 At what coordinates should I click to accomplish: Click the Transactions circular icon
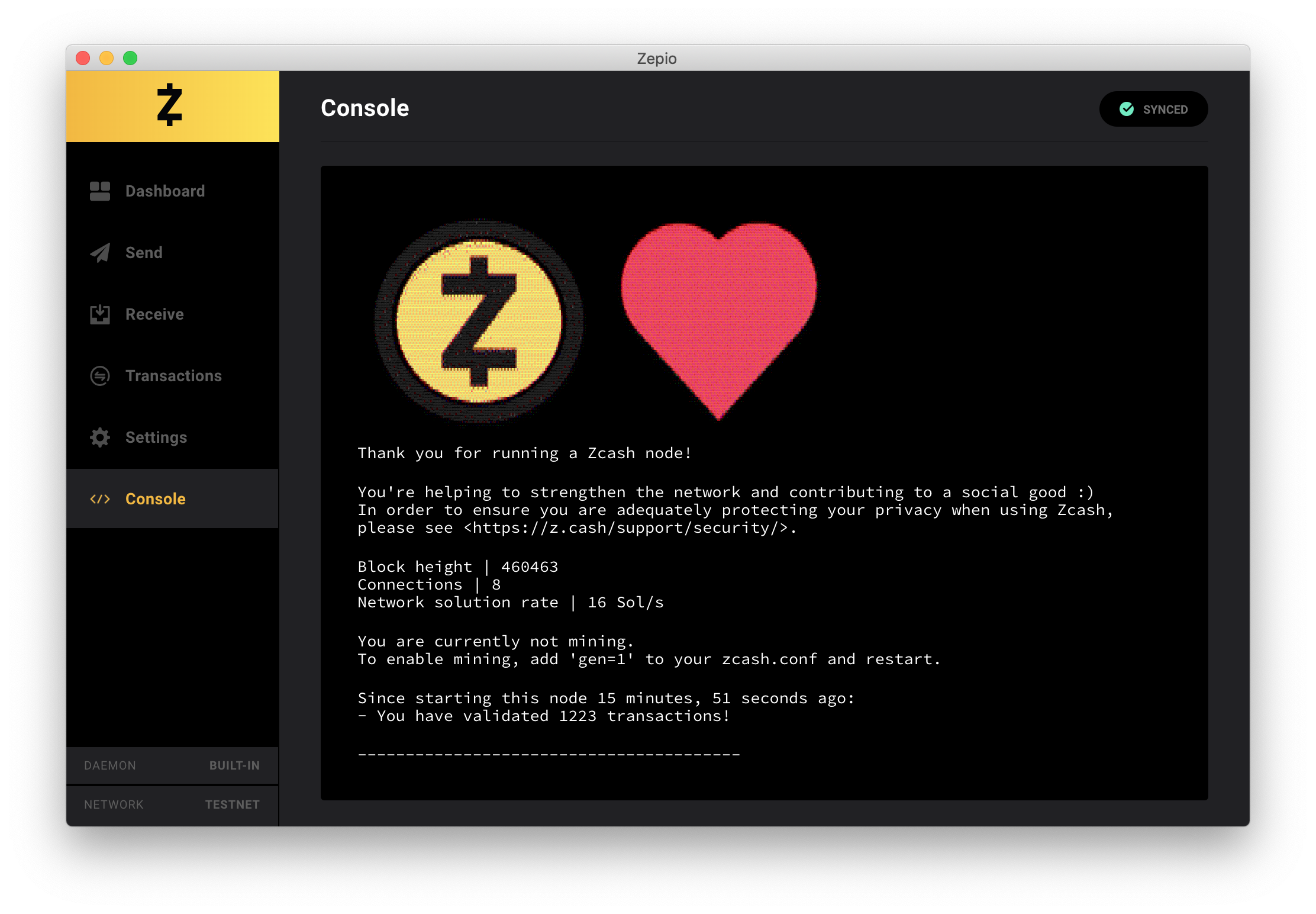[x=99, y=376]
